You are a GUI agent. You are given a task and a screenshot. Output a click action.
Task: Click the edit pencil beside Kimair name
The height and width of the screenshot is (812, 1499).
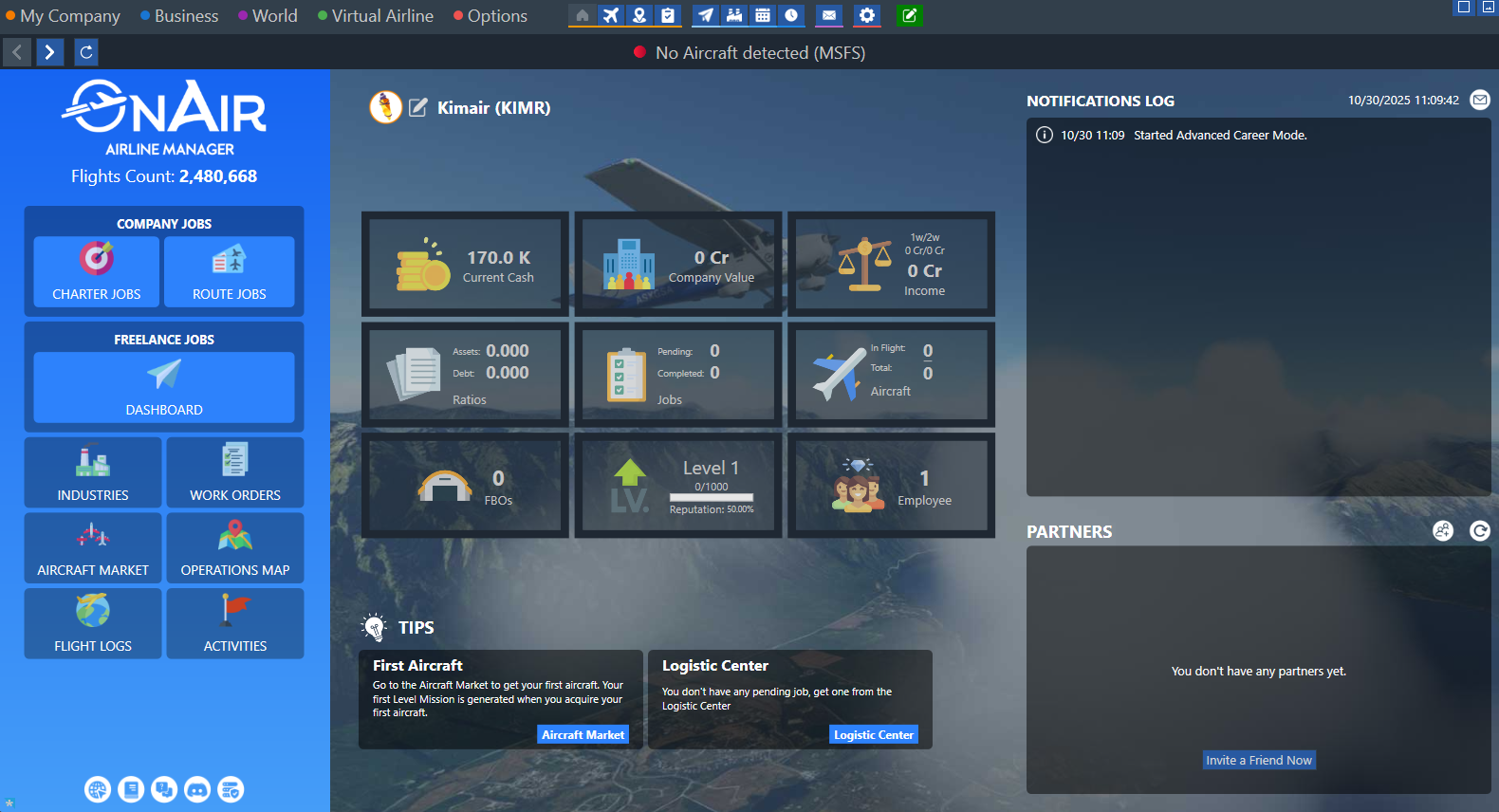click(417, 107)
